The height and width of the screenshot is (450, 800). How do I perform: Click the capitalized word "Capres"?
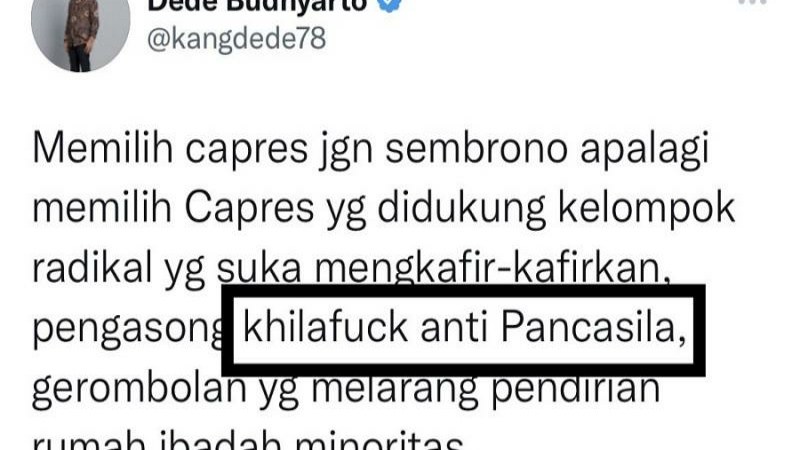tap(249, 209)
